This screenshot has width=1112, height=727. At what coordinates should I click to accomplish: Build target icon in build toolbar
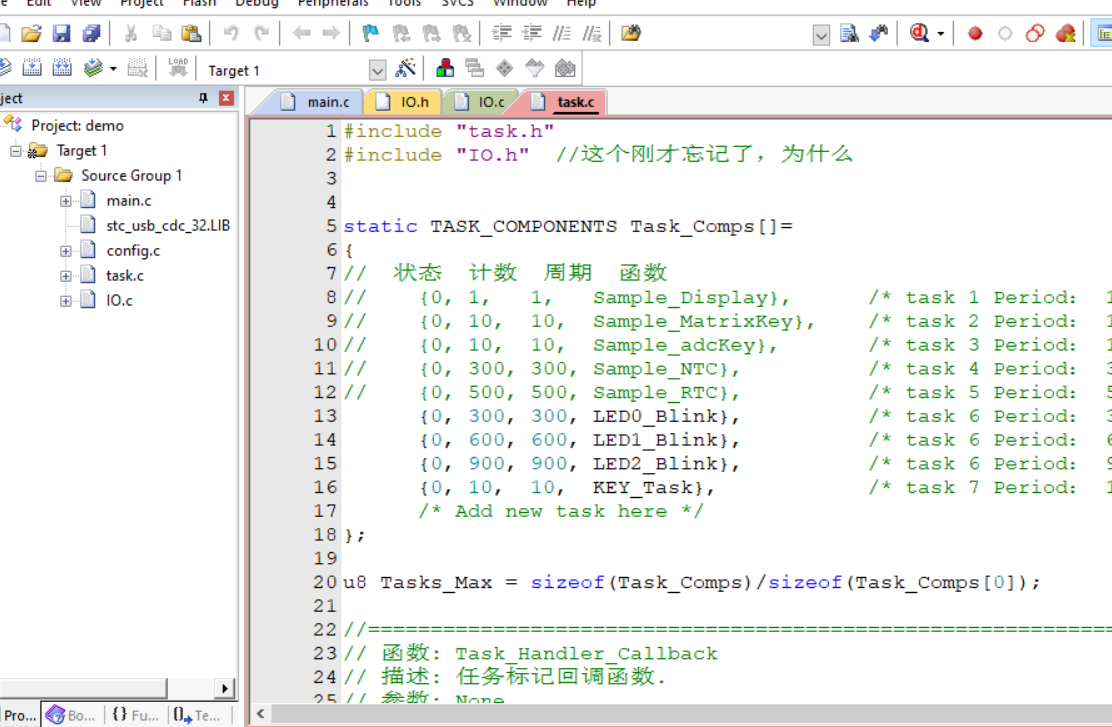pos(32,68)
